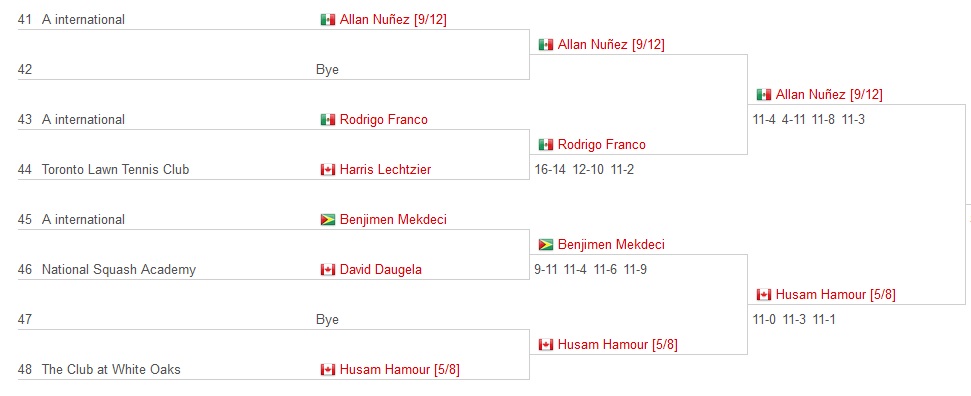971x396 pixels.
Task: Click Toronto Lawn Tennis Club text
Action: [x=115, y=170]
